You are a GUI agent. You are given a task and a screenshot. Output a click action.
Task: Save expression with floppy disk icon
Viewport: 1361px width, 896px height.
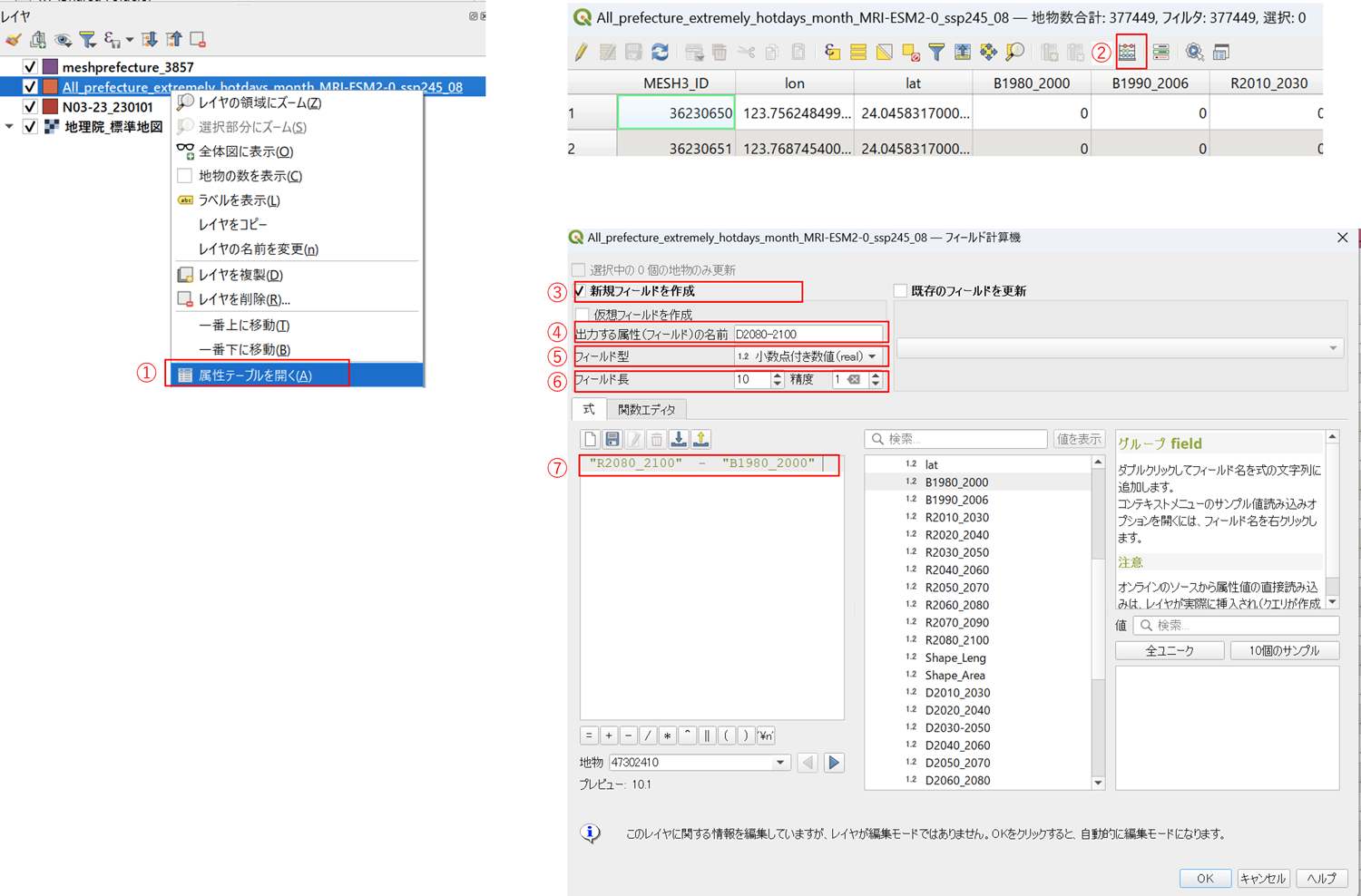(x=612, y=440)
